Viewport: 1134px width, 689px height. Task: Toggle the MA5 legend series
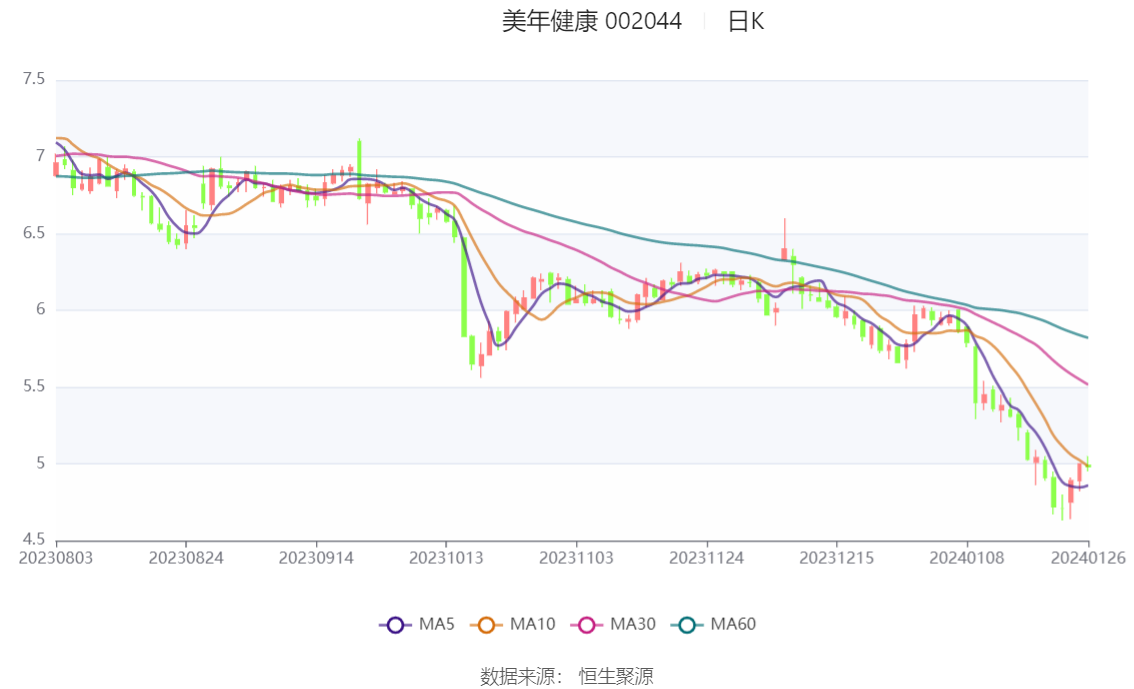click(x=417, y=625)
